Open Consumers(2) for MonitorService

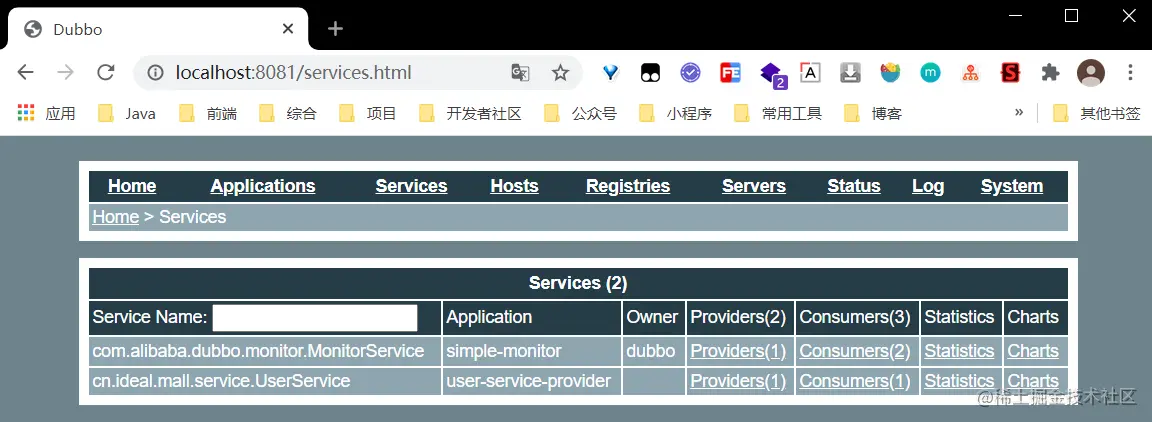[x=855, y=351]
